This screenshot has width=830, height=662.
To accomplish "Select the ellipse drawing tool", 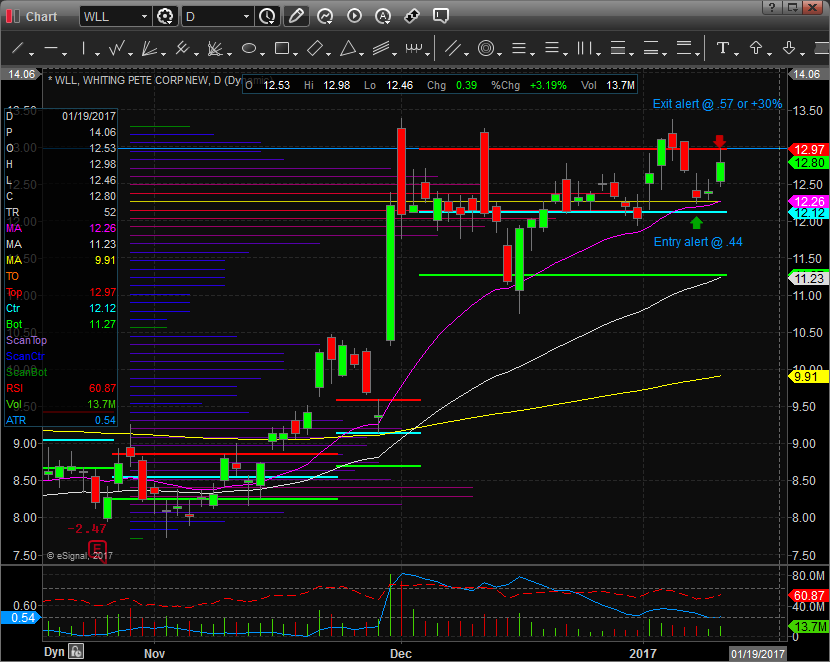I will pos(249,49).
